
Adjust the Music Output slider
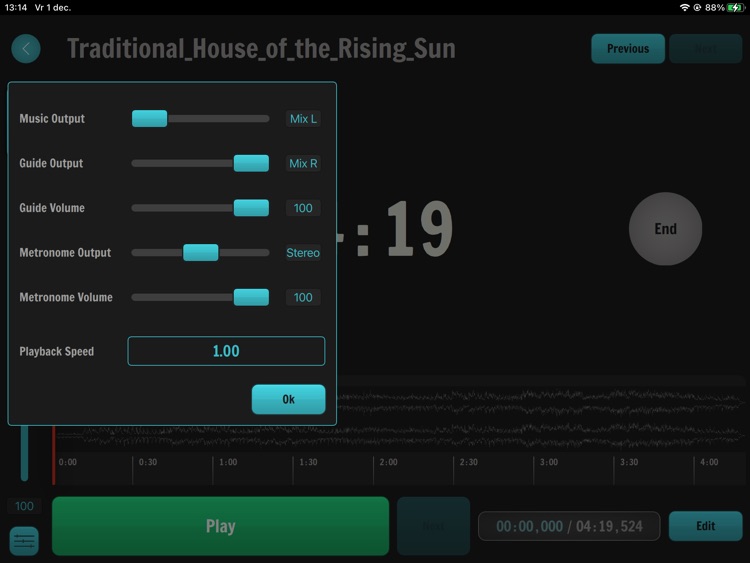[200, 119]
